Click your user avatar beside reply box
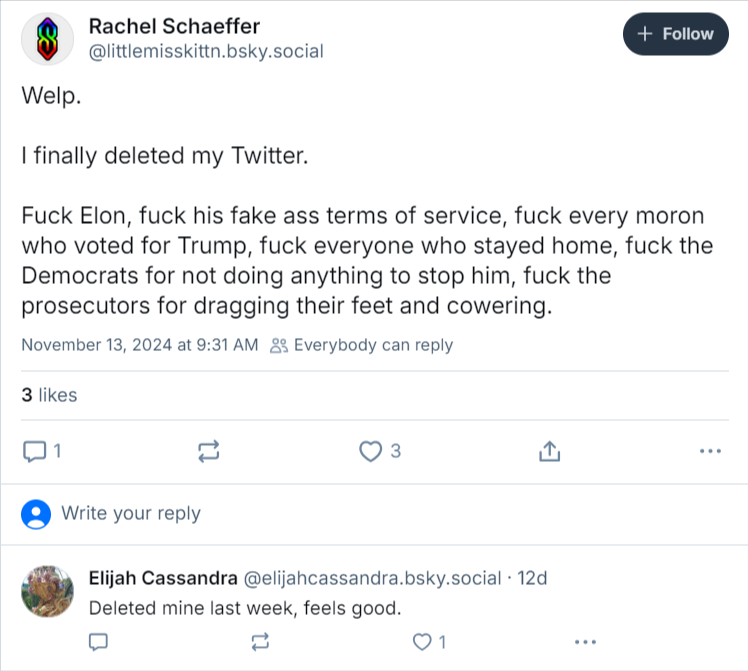The height and width of the screenshot is (671, 748). (36, 514)
